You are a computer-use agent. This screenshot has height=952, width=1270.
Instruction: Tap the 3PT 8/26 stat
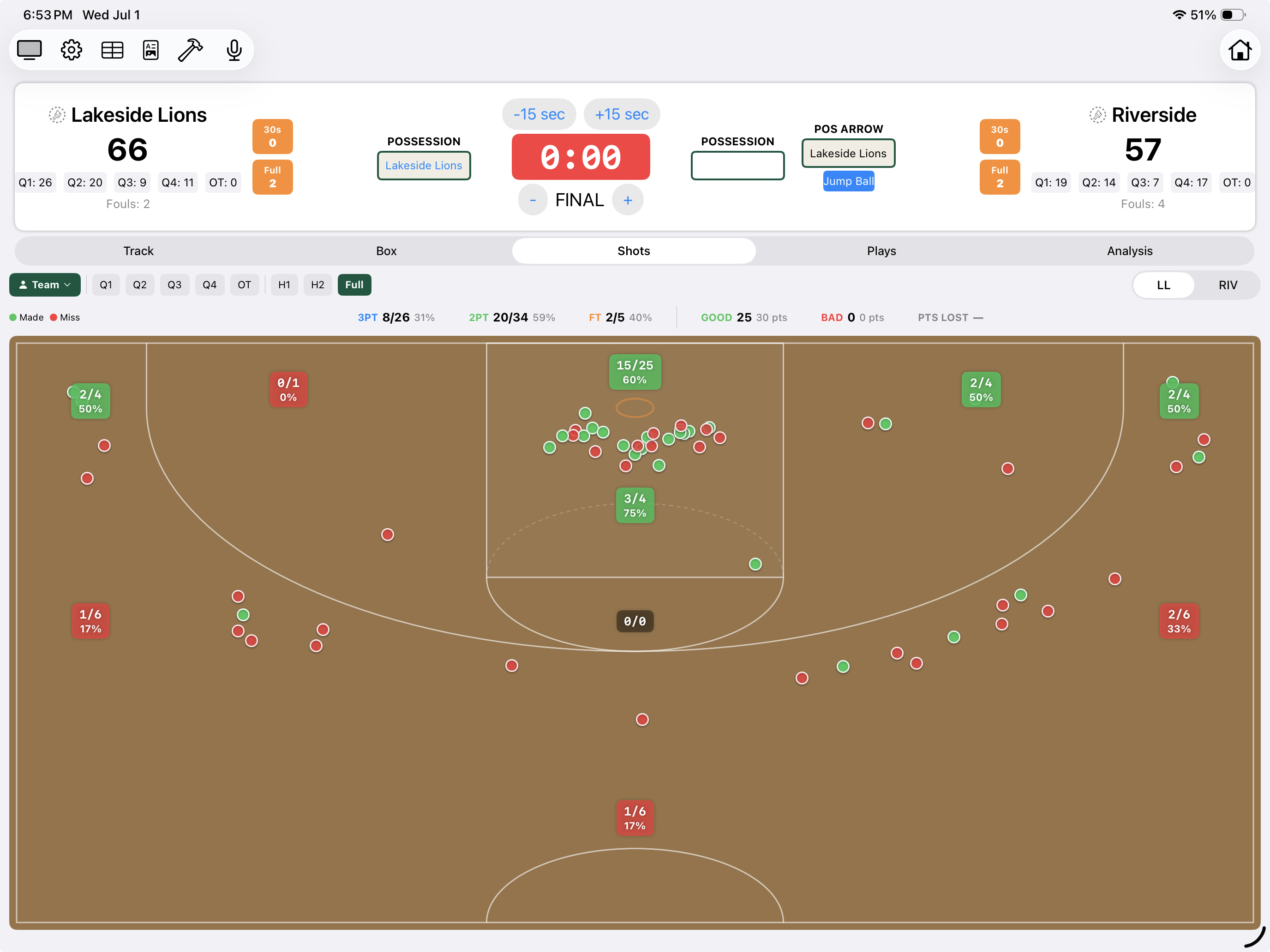tap(396, 317)
